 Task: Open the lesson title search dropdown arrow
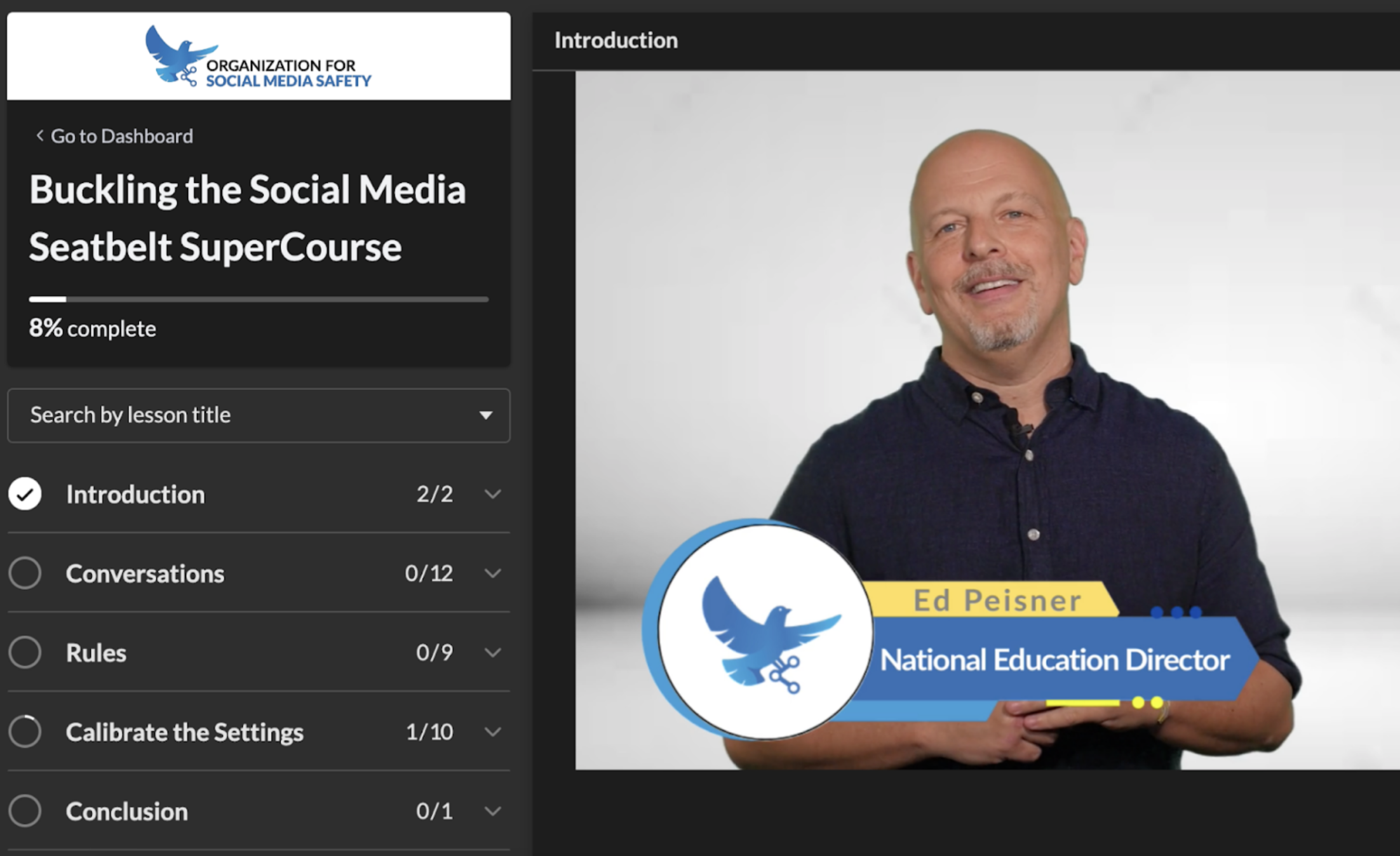tap(486, 415)
